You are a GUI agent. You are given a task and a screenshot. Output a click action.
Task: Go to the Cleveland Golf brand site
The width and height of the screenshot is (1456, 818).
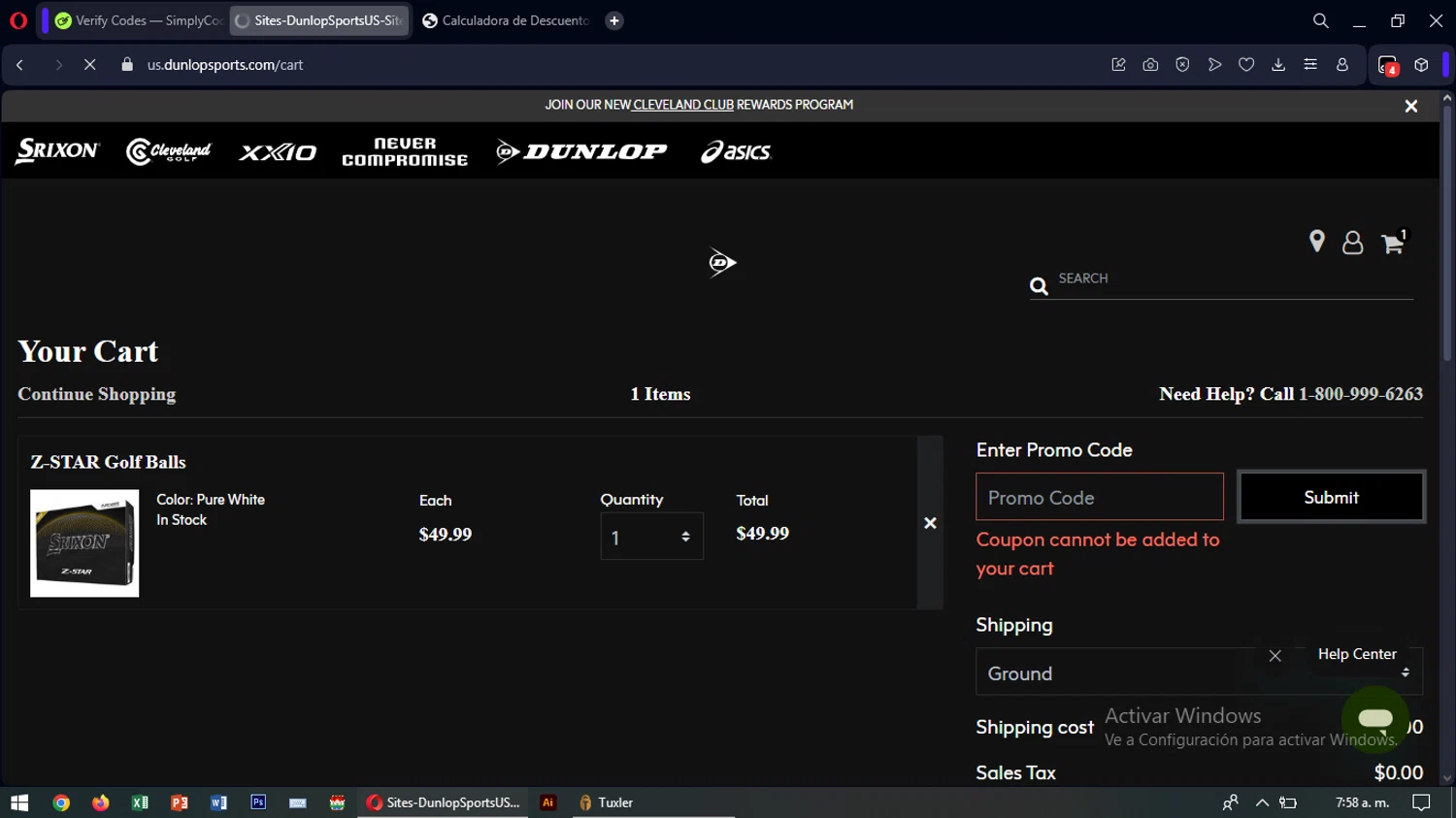(x=169, y=151)
